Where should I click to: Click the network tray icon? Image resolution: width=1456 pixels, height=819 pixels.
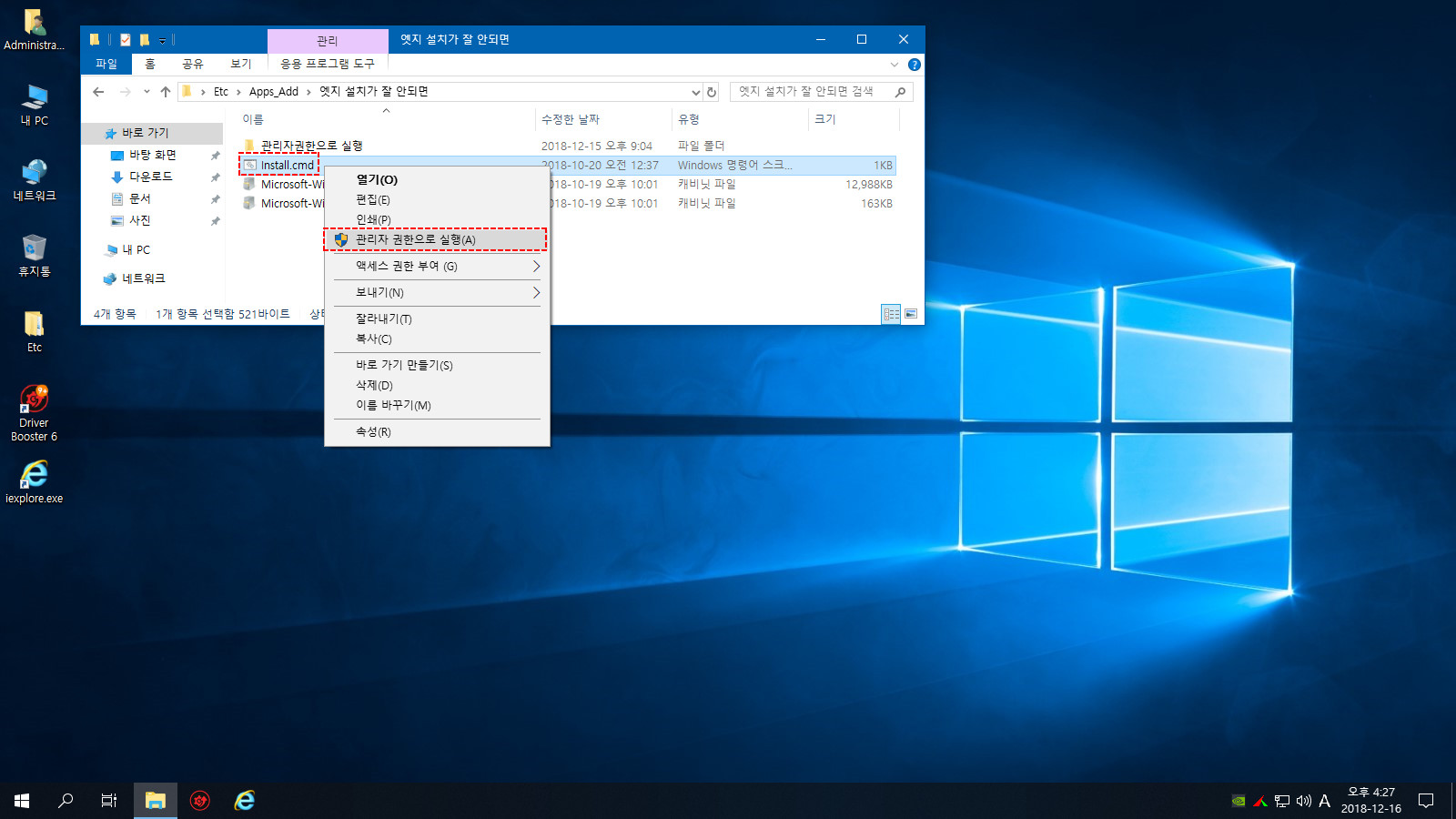[x=1282, y=801]
